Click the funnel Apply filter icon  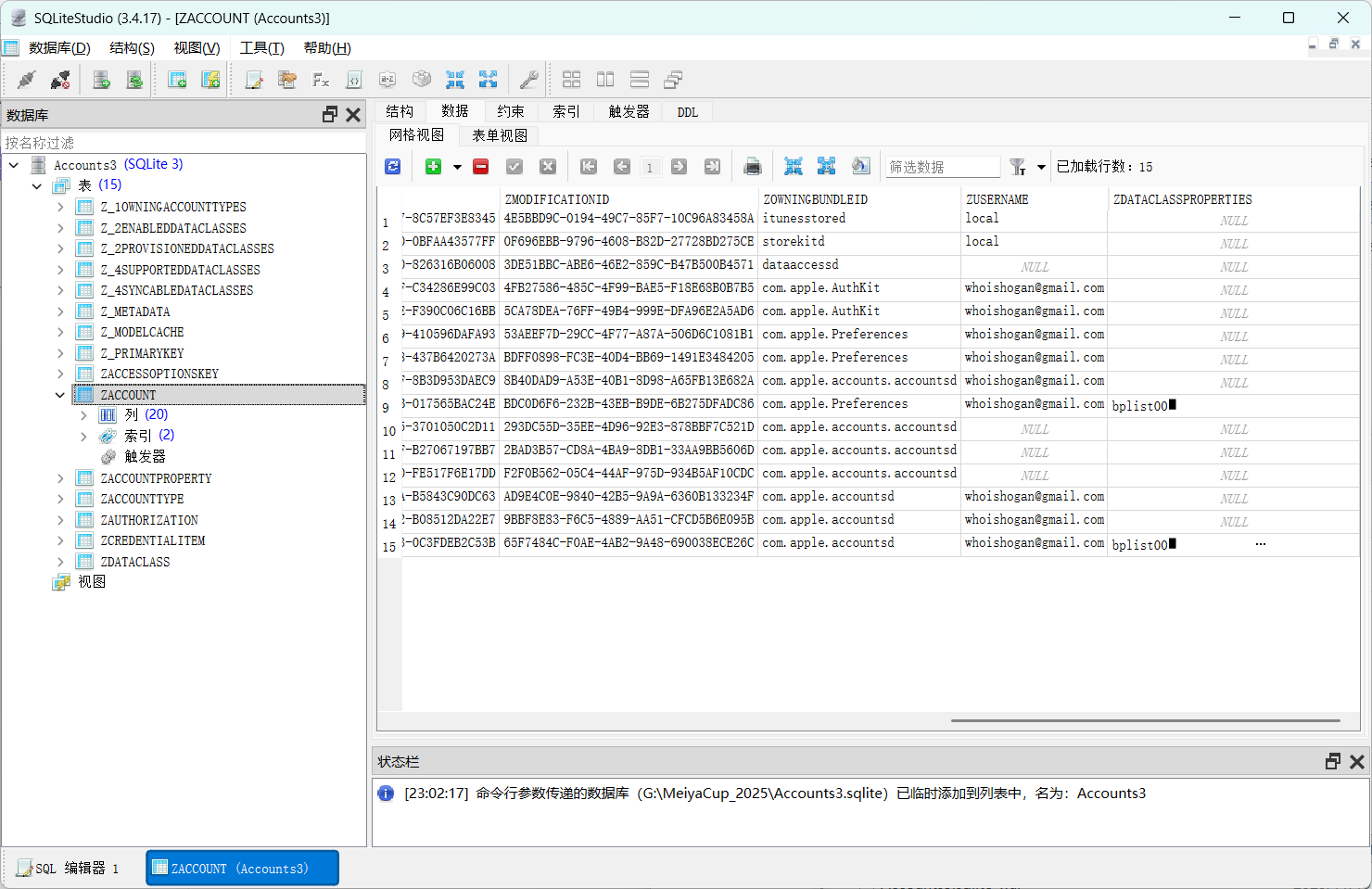point(1018,167)
